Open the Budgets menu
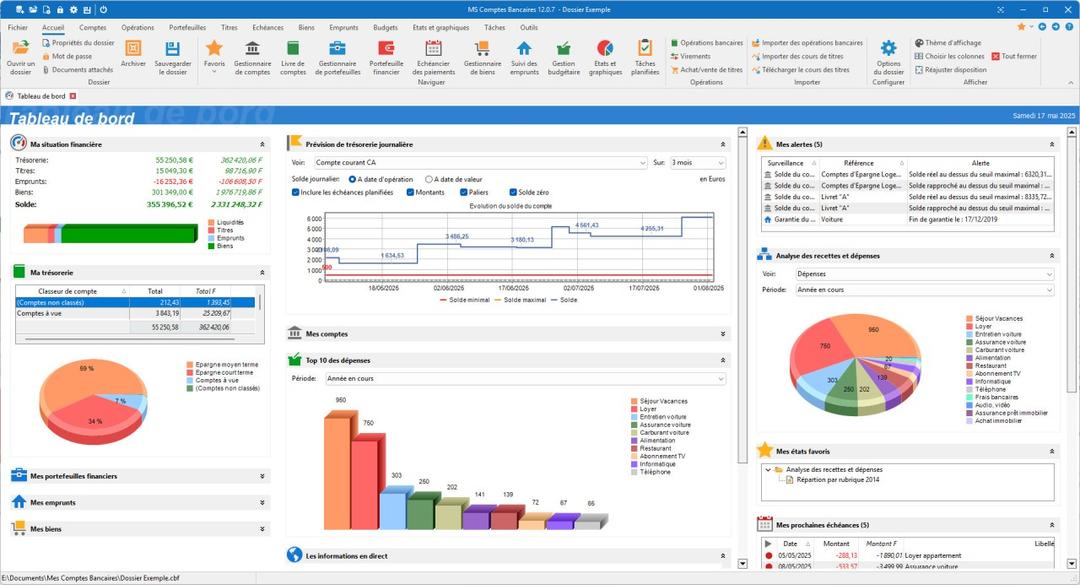The width and height of the screenshot is (1080, 585). 385,28
